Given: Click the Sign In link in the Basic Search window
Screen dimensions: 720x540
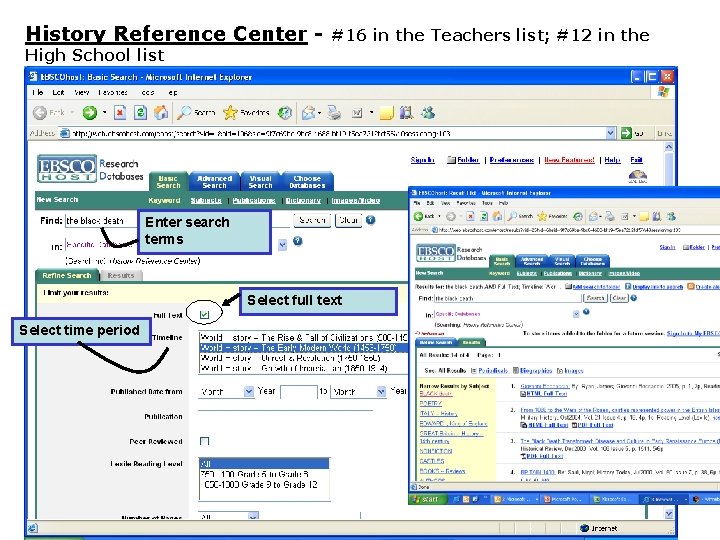Looking at the screenshot, I should 422,160.
